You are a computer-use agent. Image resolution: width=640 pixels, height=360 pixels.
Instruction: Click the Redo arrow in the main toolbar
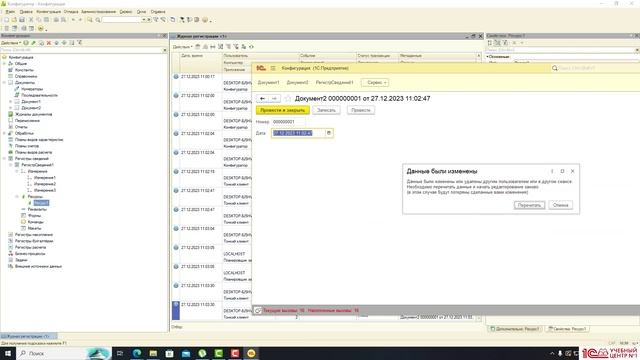(80, 20)
